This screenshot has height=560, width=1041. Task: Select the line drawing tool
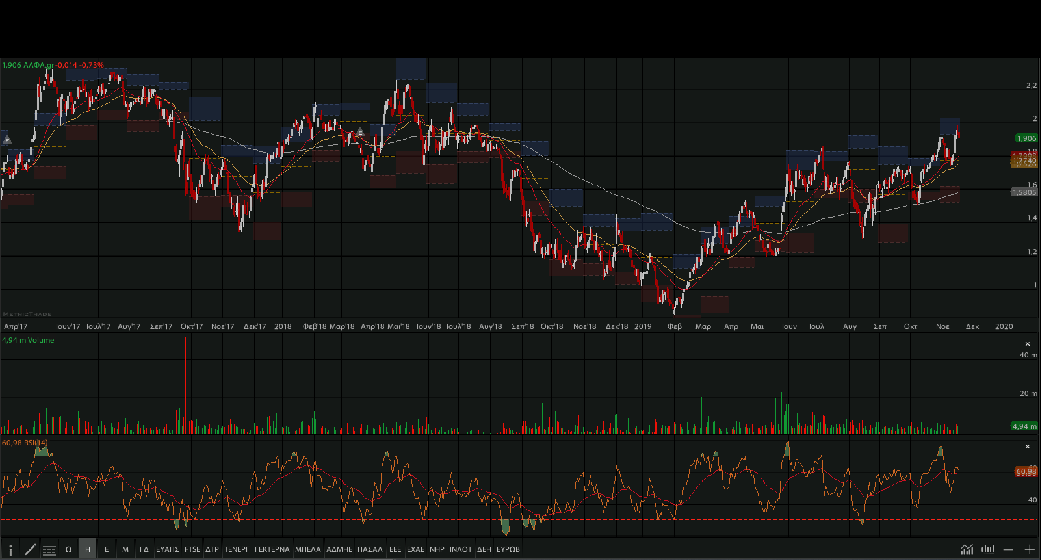[x=29, y=549]
